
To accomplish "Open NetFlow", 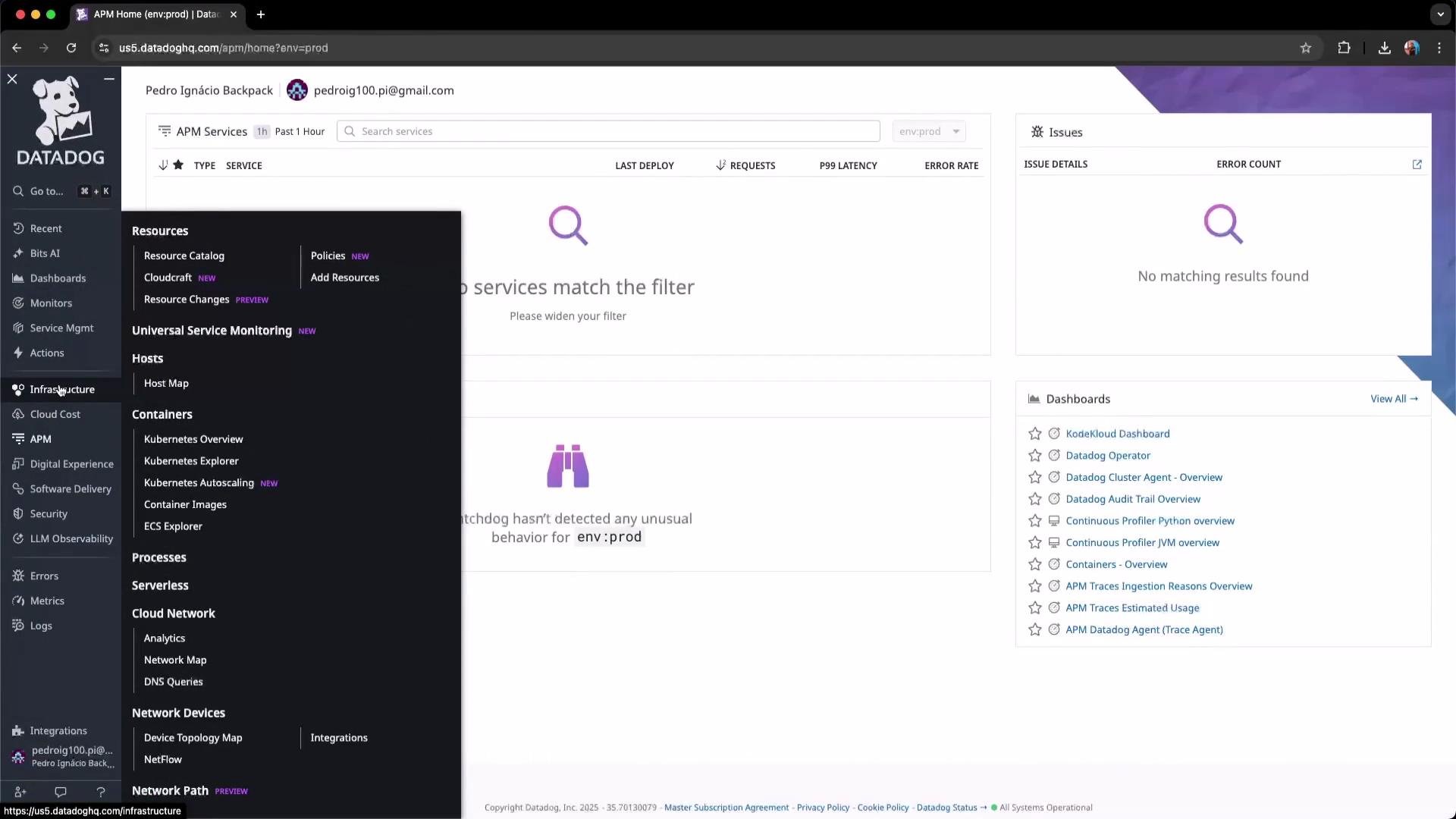I will (x=163, y=760).
